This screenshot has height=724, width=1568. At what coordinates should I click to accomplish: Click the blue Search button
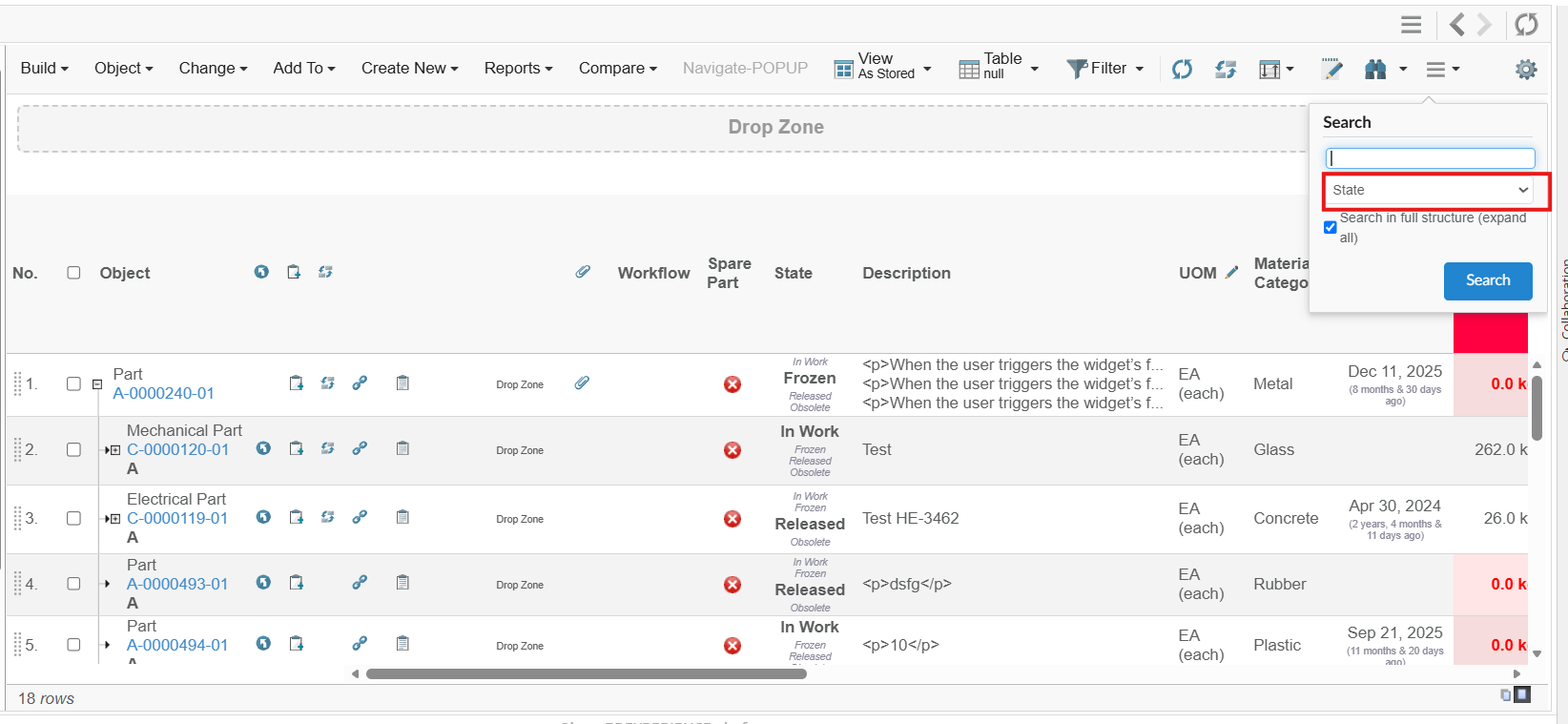(x=1488, y=280)
